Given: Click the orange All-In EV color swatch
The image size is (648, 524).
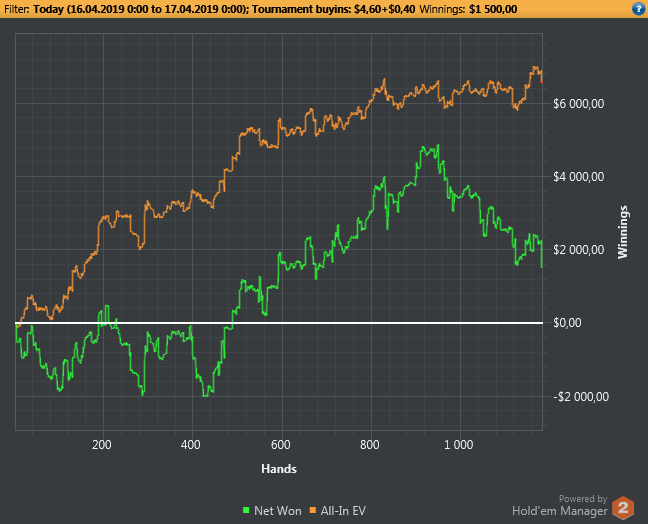Looking at the screenshot, I should click(312, 510).
